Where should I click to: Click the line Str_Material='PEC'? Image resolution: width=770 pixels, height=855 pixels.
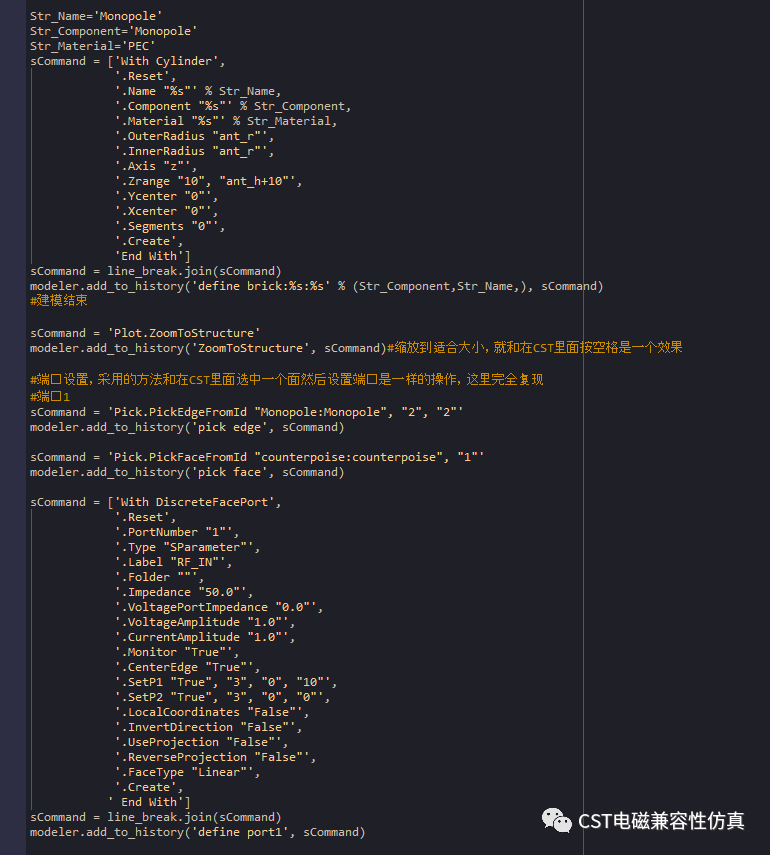(93, 46)
